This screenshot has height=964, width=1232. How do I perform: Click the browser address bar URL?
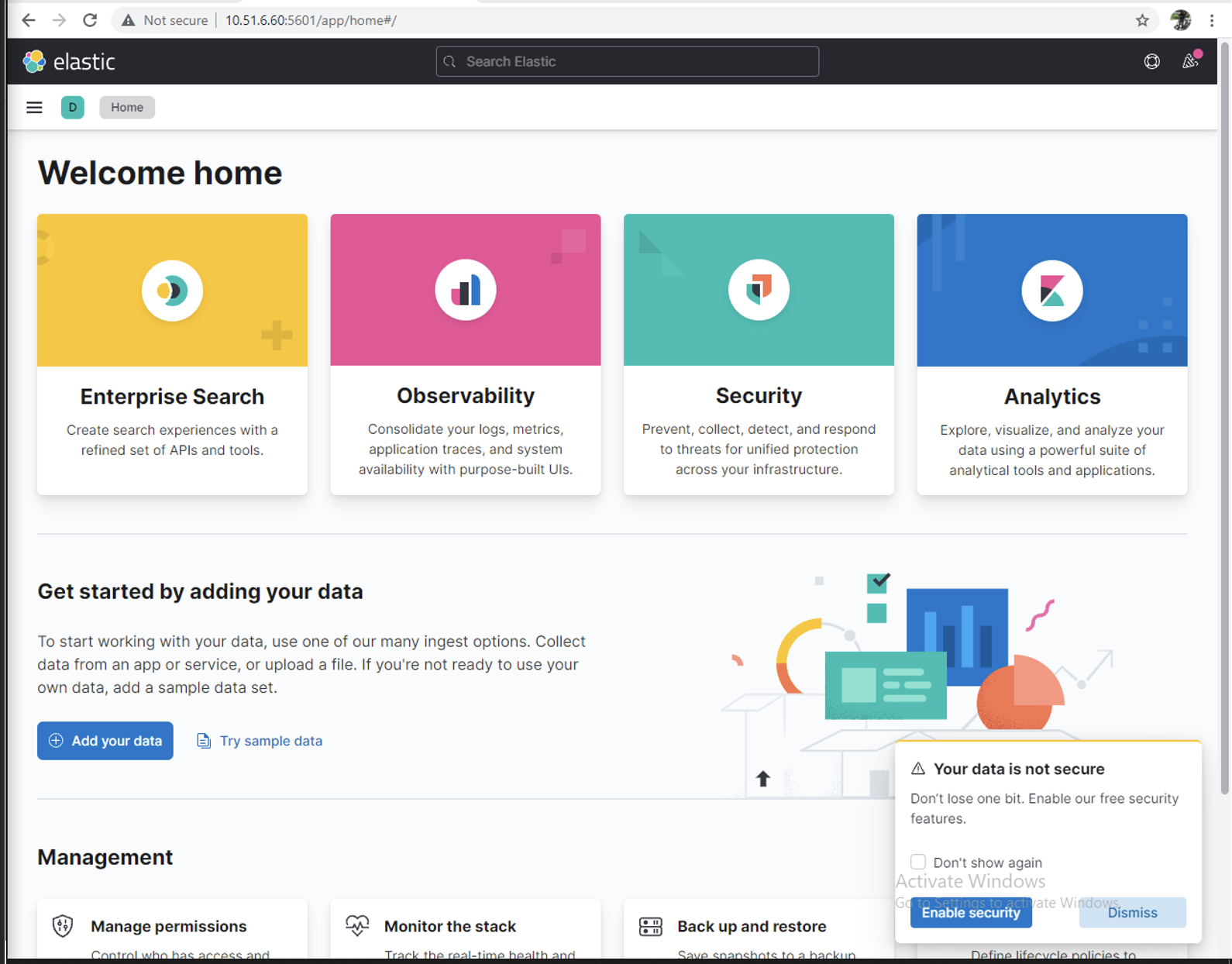click(x=311, y=20)
